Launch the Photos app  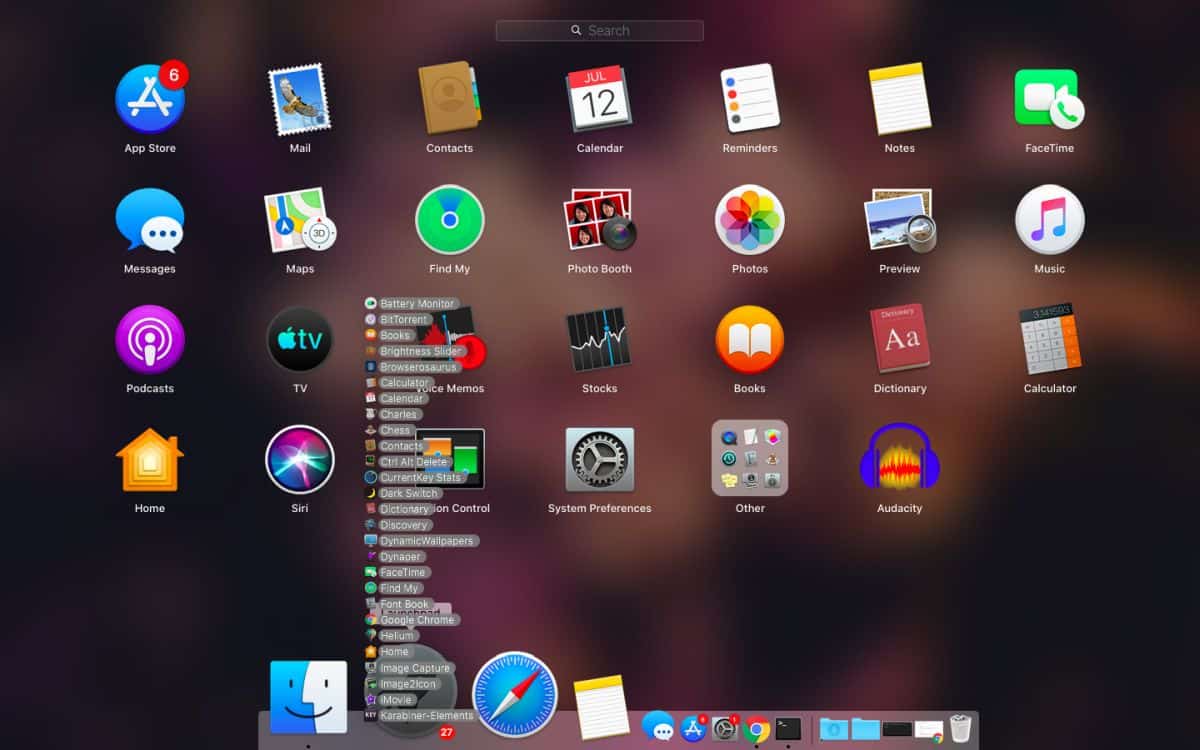point(750,220)
